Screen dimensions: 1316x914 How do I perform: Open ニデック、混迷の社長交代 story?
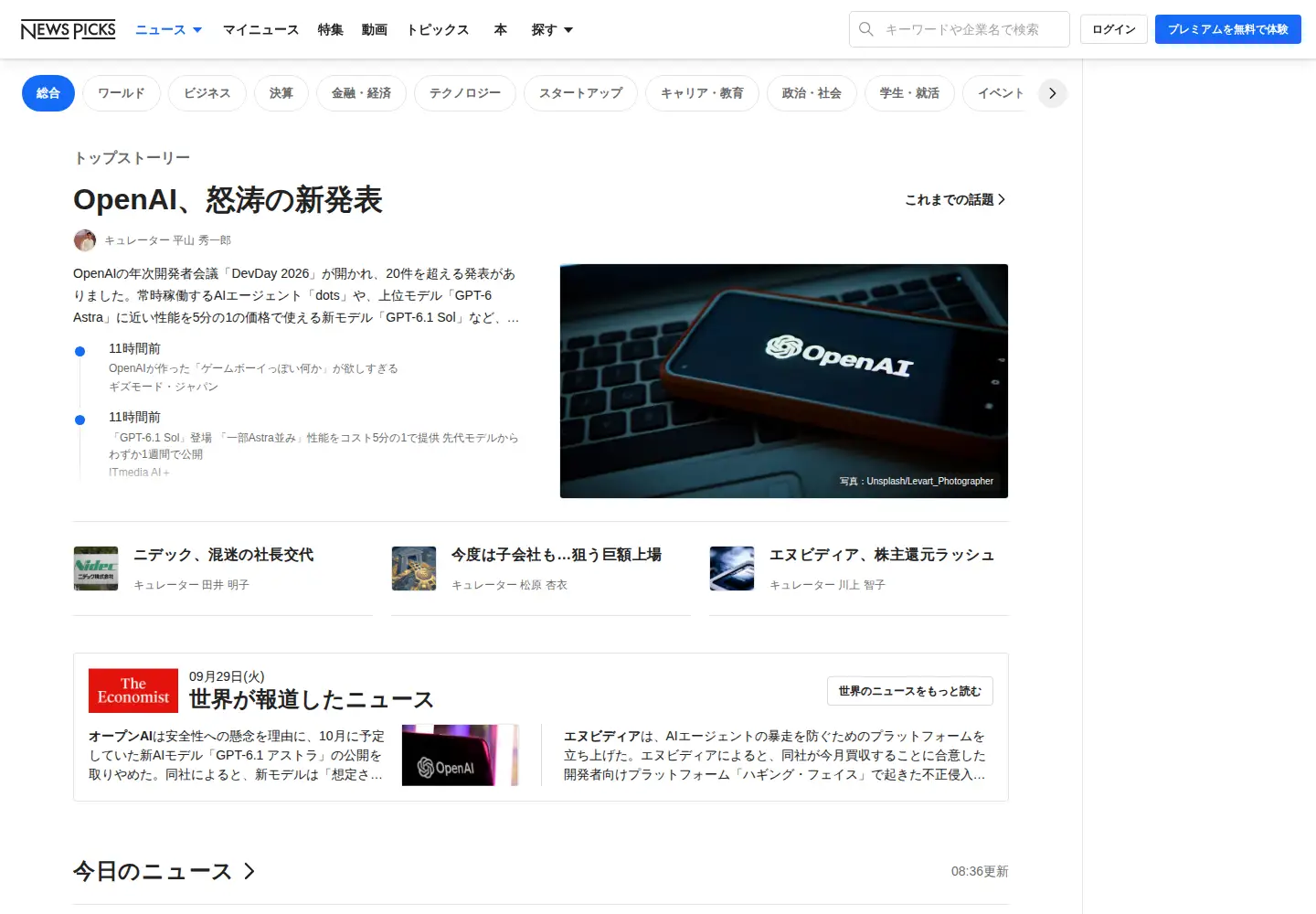click(x=224, y=555)
